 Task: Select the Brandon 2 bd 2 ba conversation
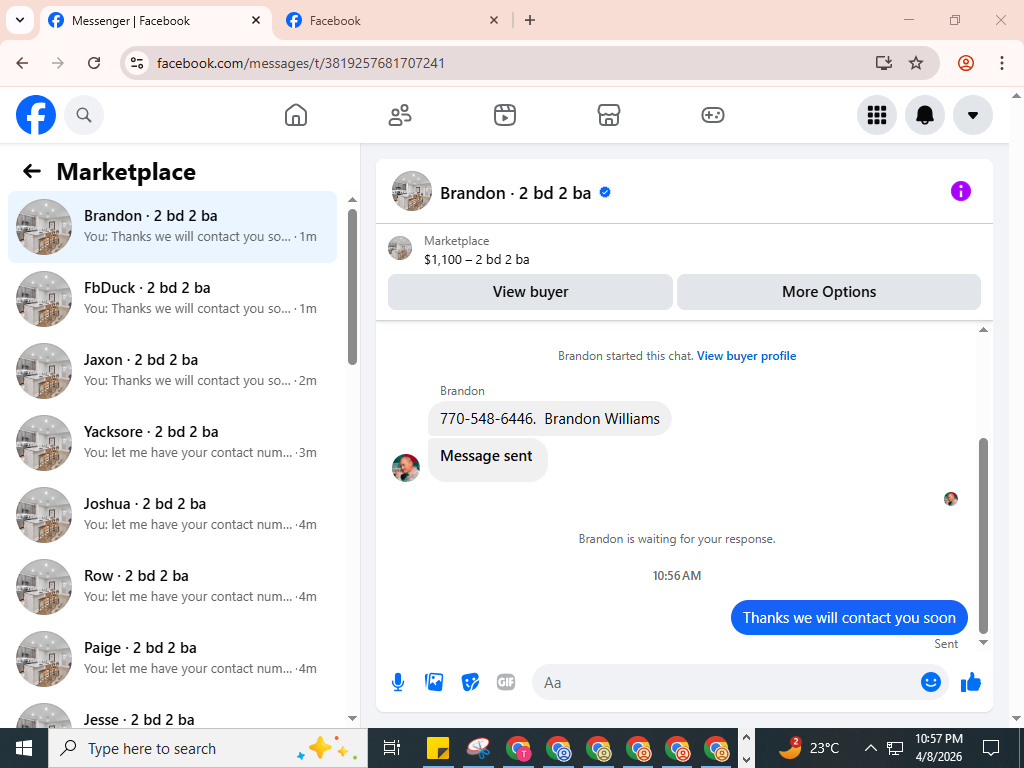click(172, 227)
